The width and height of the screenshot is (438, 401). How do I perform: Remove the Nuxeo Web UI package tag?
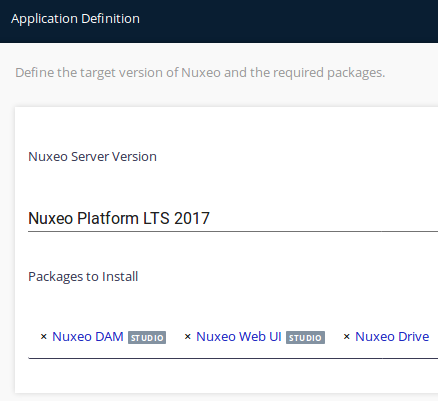[187, 337]
